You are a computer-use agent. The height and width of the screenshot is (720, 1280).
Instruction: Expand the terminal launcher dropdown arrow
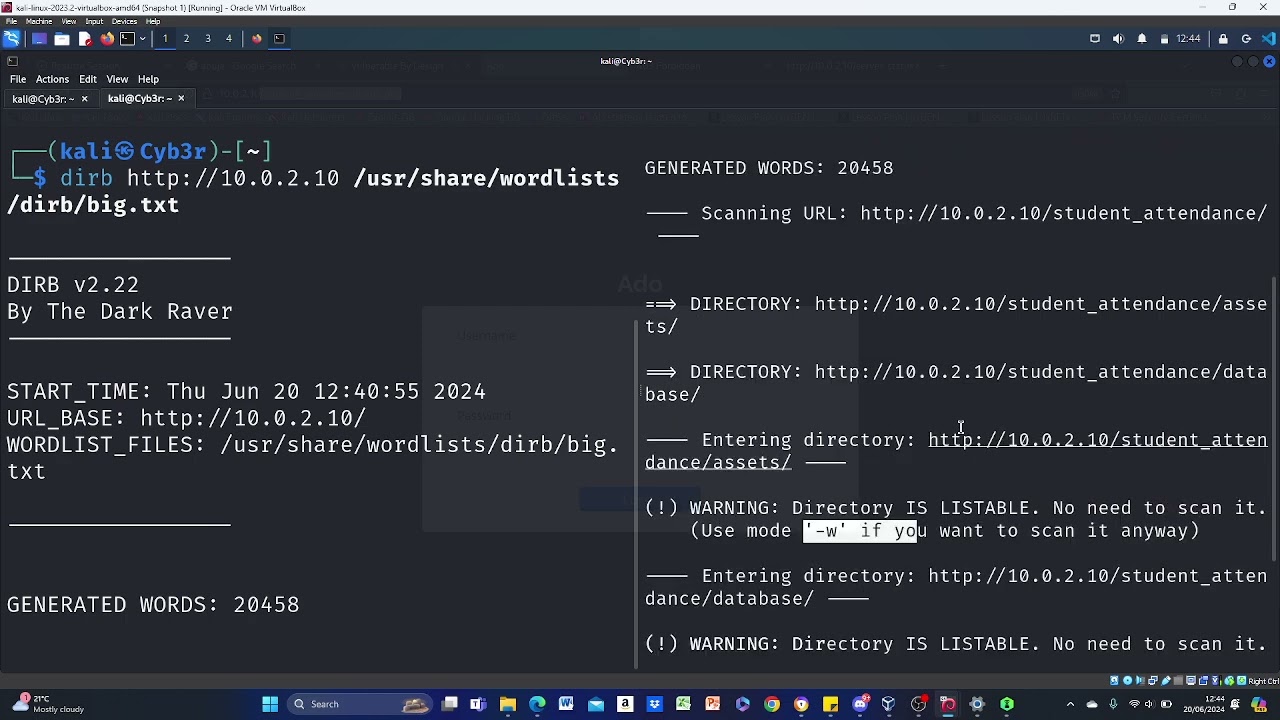[142, 38]
